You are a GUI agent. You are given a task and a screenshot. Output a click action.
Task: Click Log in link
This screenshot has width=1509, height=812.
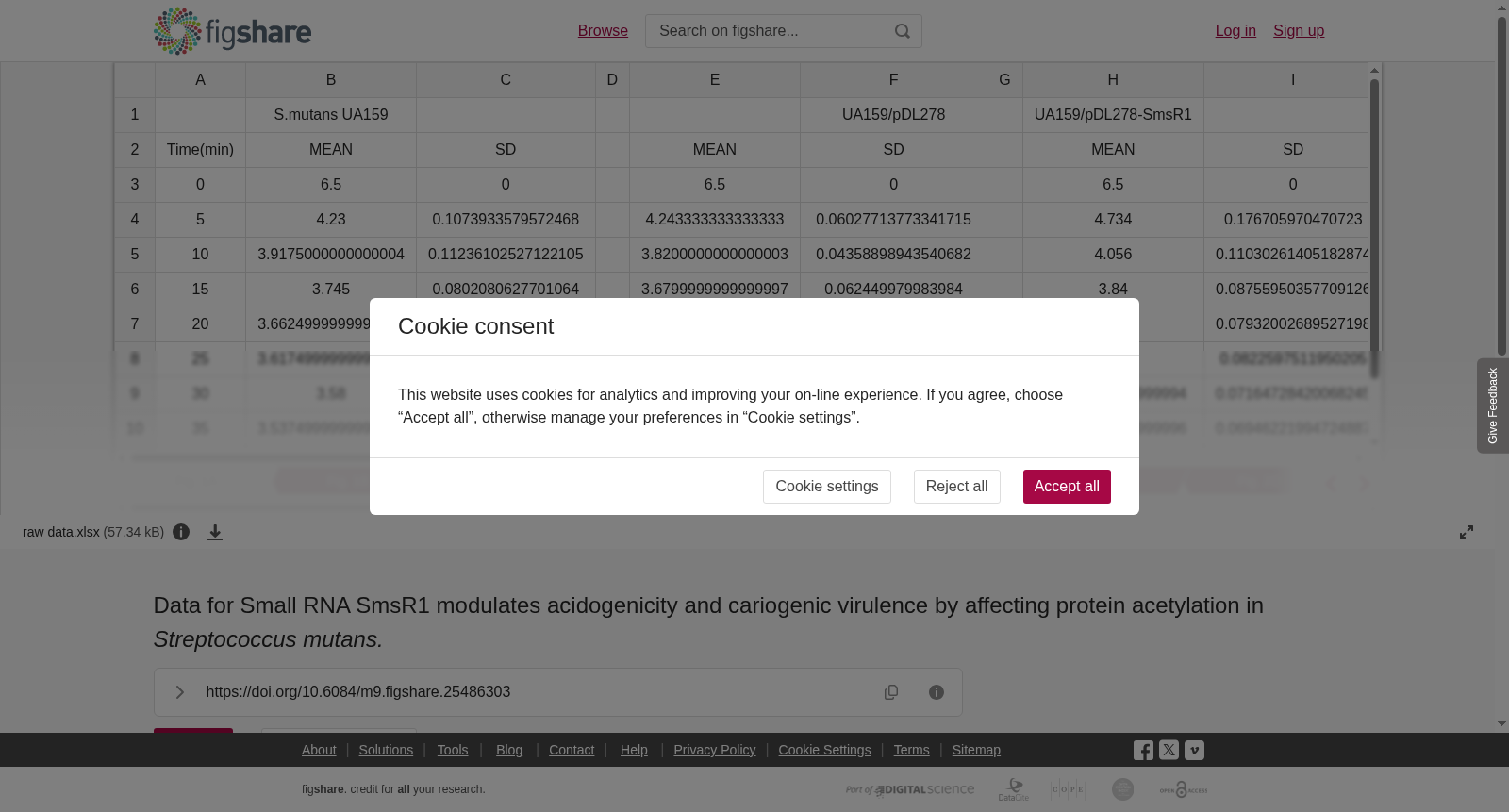(1235, 31)
